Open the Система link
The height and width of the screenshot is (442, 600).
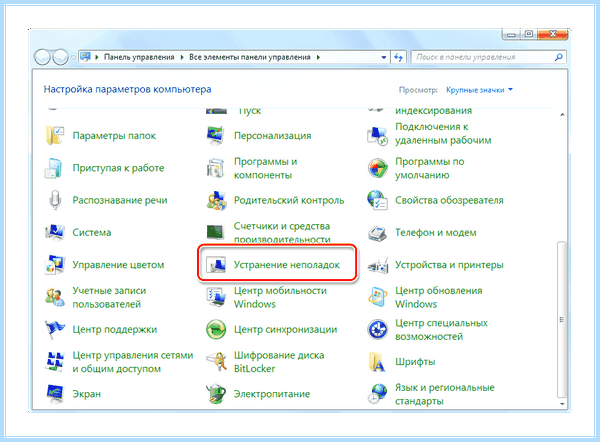tap(92, 233)
